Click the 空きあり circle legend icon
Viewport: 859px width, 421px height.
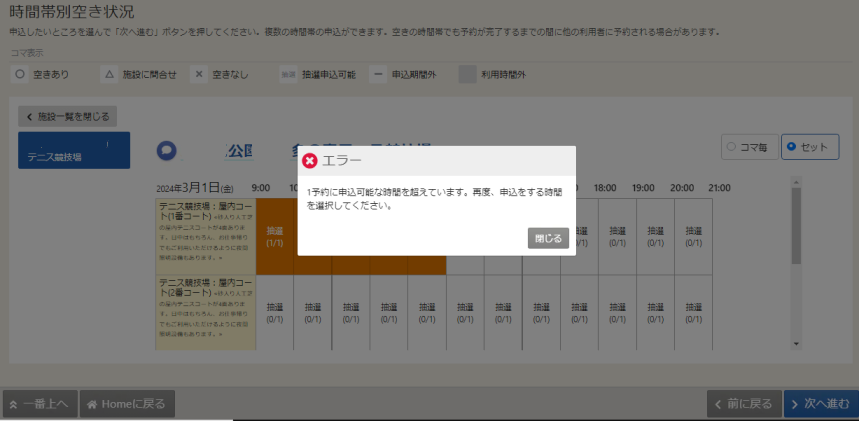[20, 75]
